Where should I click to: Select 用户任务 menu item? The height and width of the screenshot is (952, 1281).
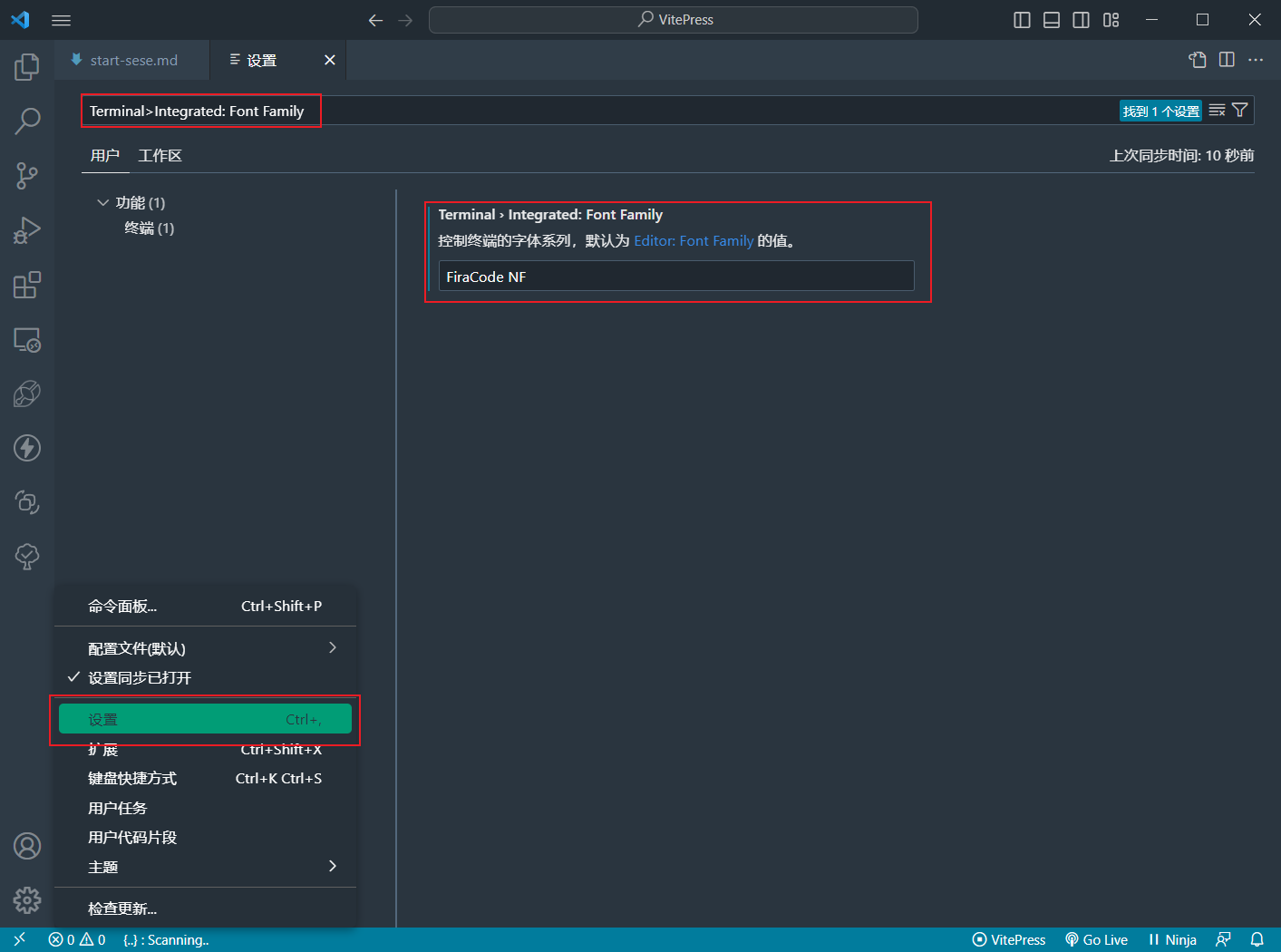point(205,808)
